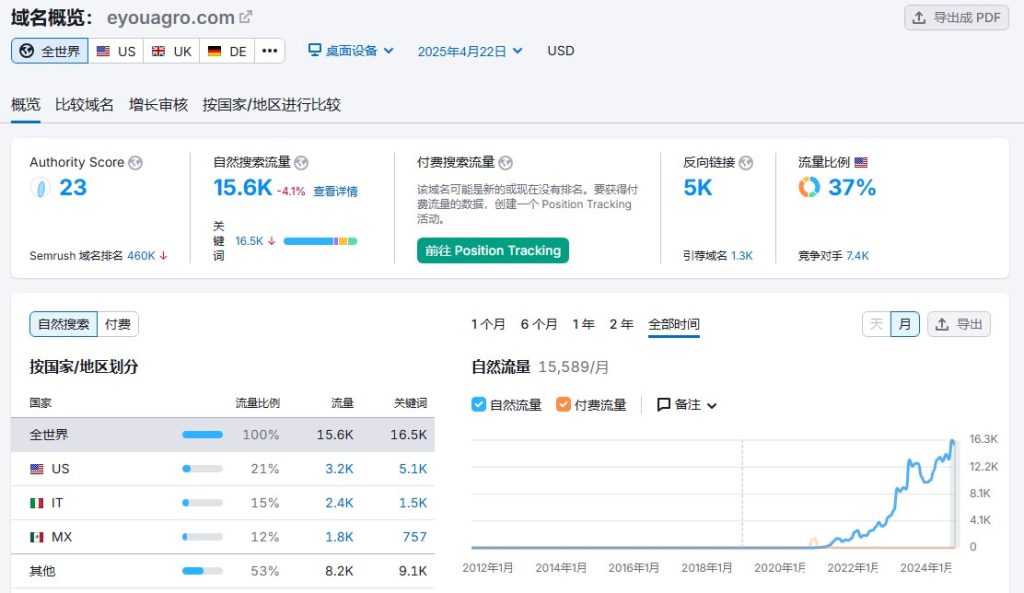Uncheck the 自然流量 checkbox

(x=479, y=405)
